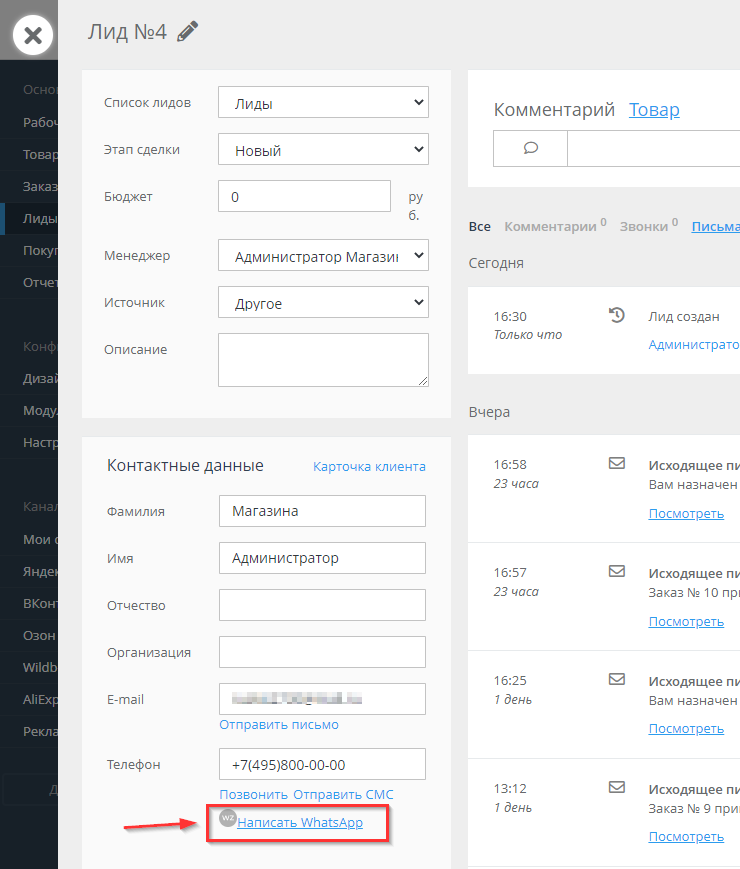Click envelope icon on 16:57 entry

point(617,572)
